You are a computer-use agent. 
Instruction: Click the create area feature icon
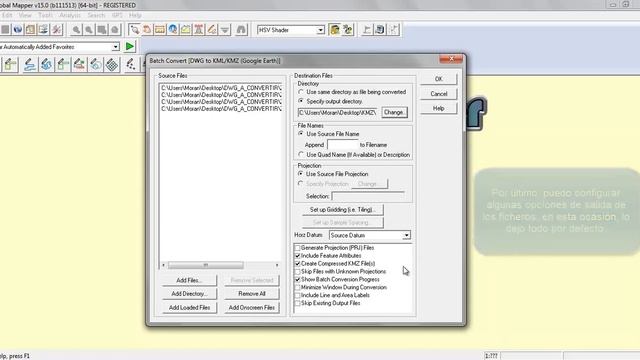(46, 64)
